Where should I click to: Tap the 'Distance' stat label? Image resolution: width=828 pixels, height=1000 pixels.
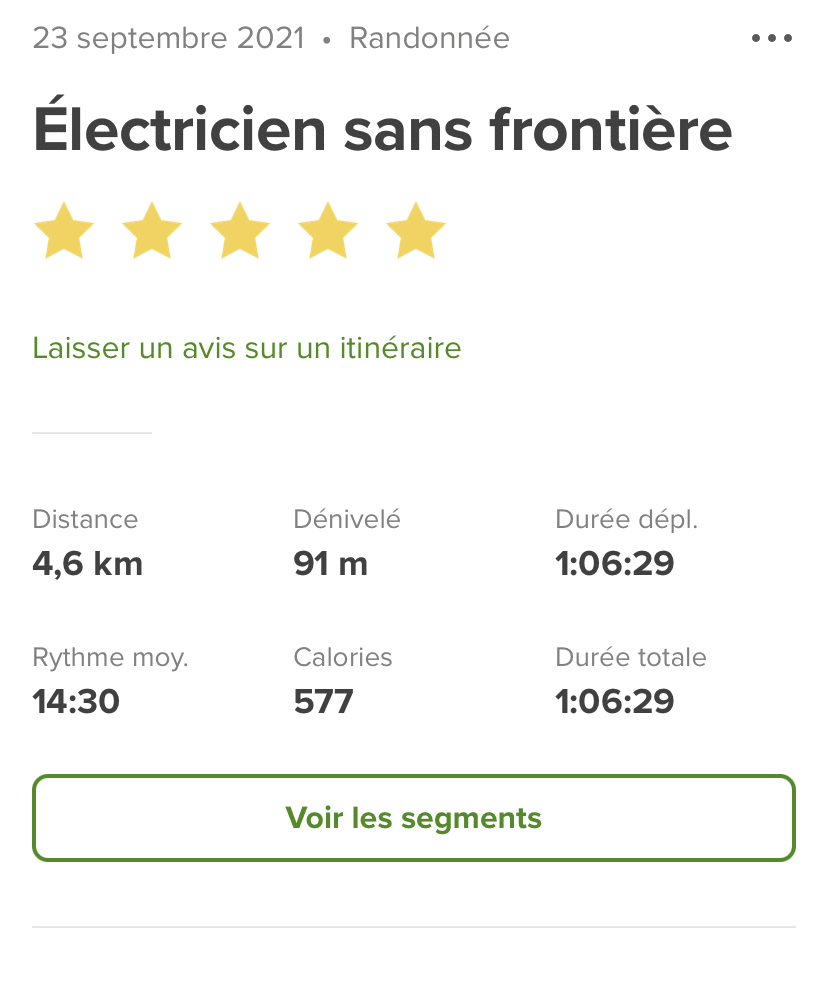click(x=85, y=519)
